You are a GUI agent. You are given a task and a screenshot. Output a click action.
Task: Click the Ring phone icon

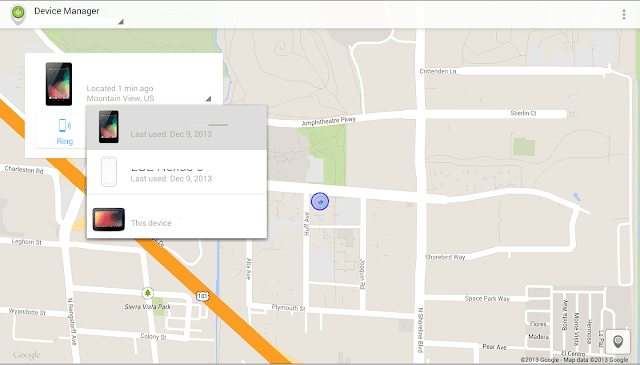[x=64, y=125]
